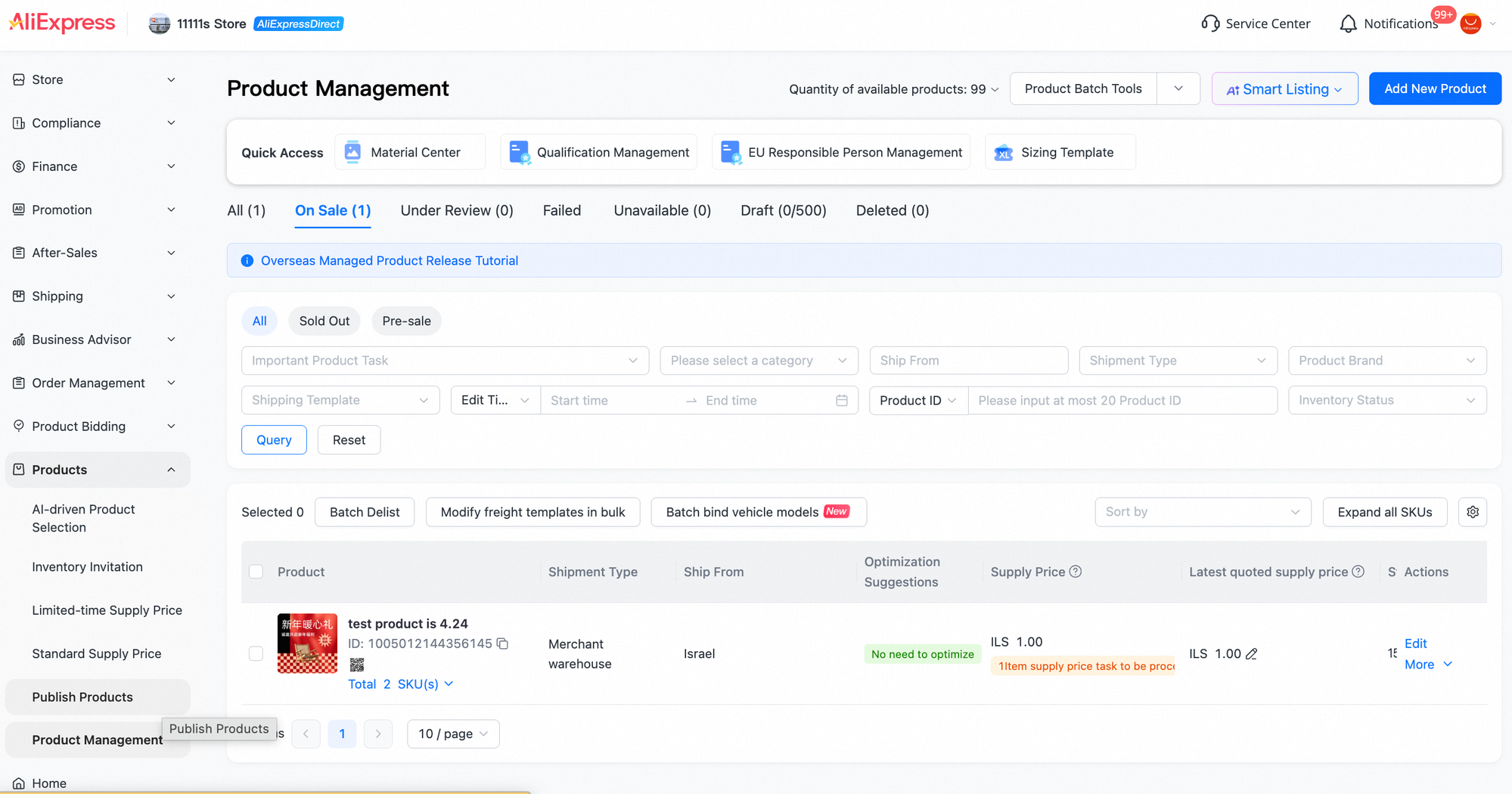Copy the product ID 1005012144356145

pos(502,644)
